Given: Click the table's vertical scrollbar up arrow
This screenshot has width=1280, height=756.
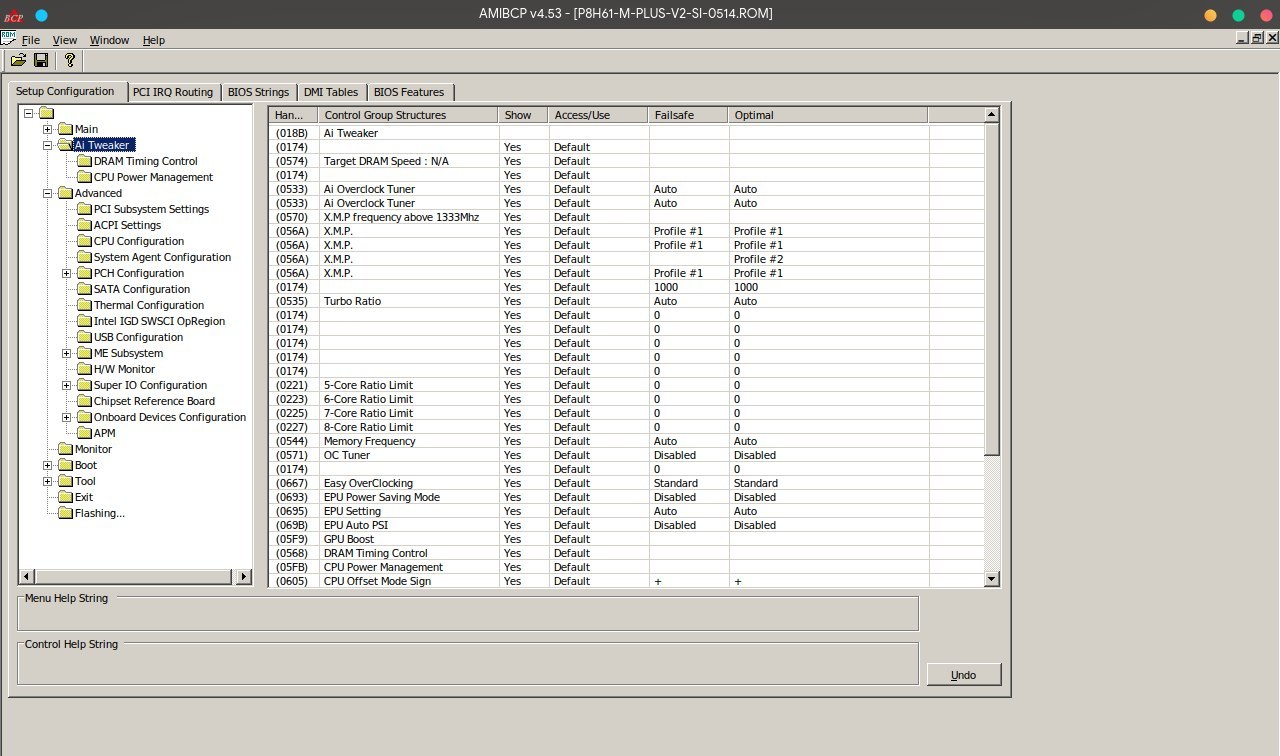Looking at the screenshot, I should (992, 115).
